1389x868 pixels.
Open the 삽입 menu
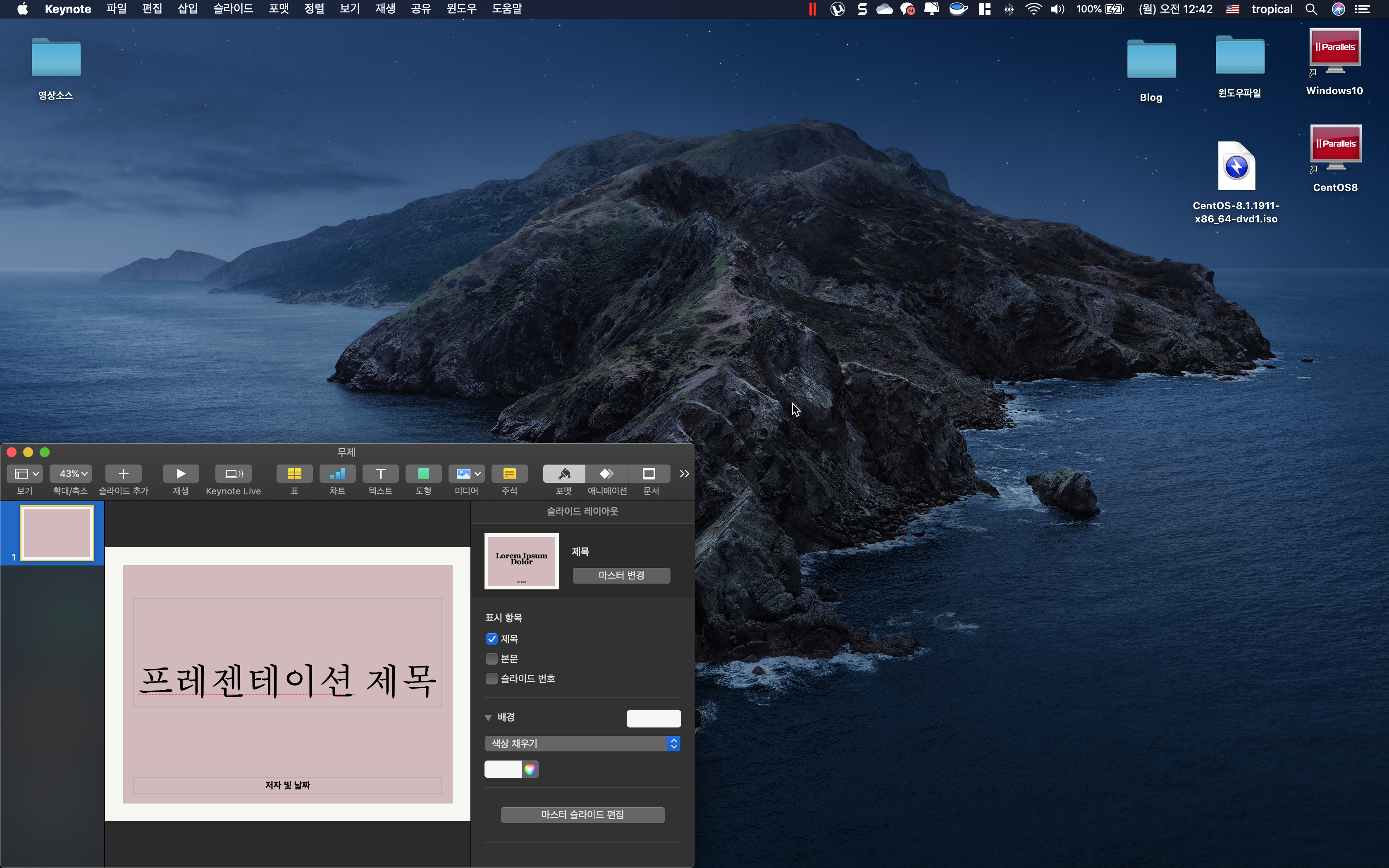coord(188,9)
